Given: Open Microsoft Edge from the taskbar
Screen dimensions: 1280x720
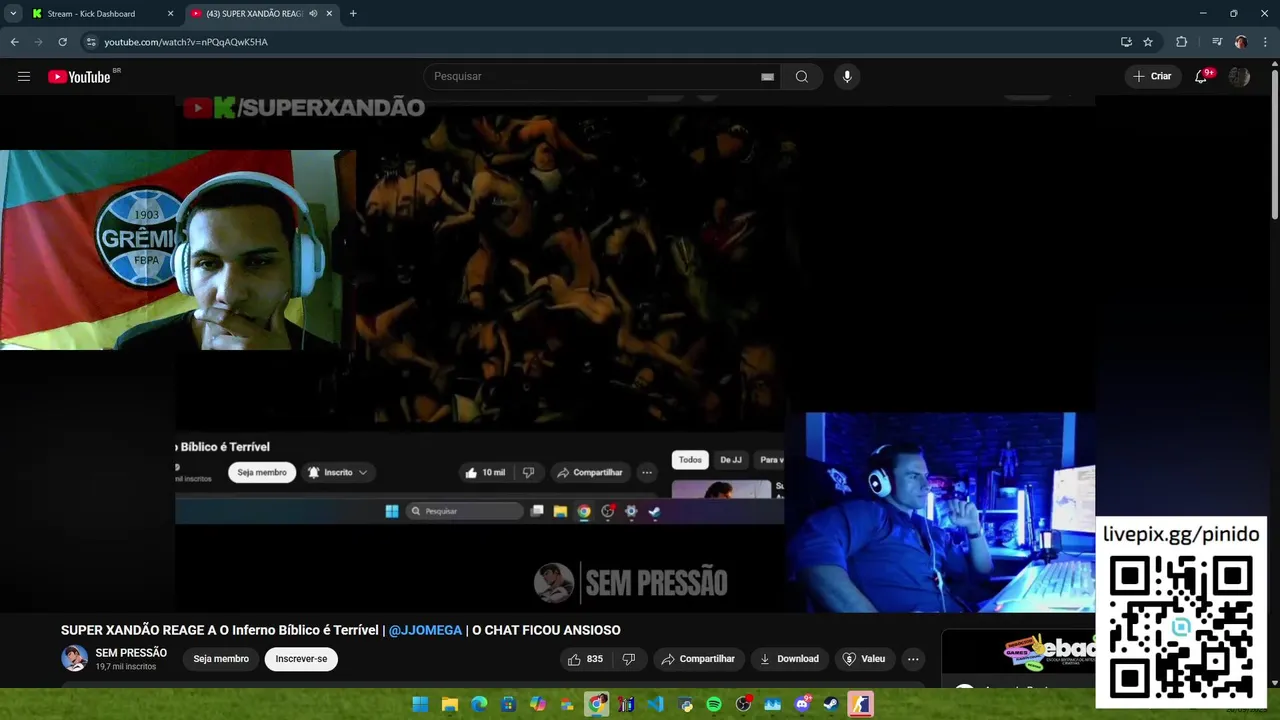Looking at the screenshot, I should [479, 704].
